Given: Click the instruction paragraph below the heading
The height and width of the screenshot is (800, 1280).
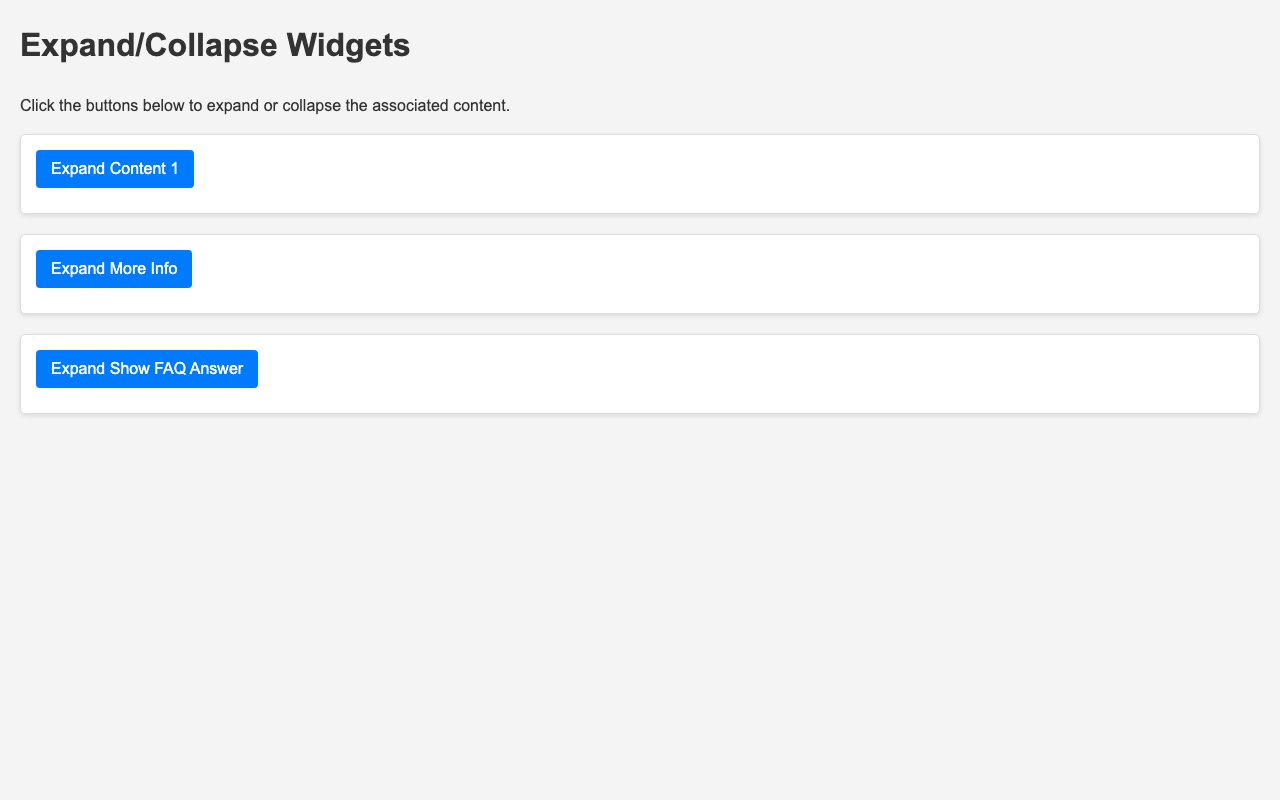Looking at the screenshot, I should click(265, 105).
